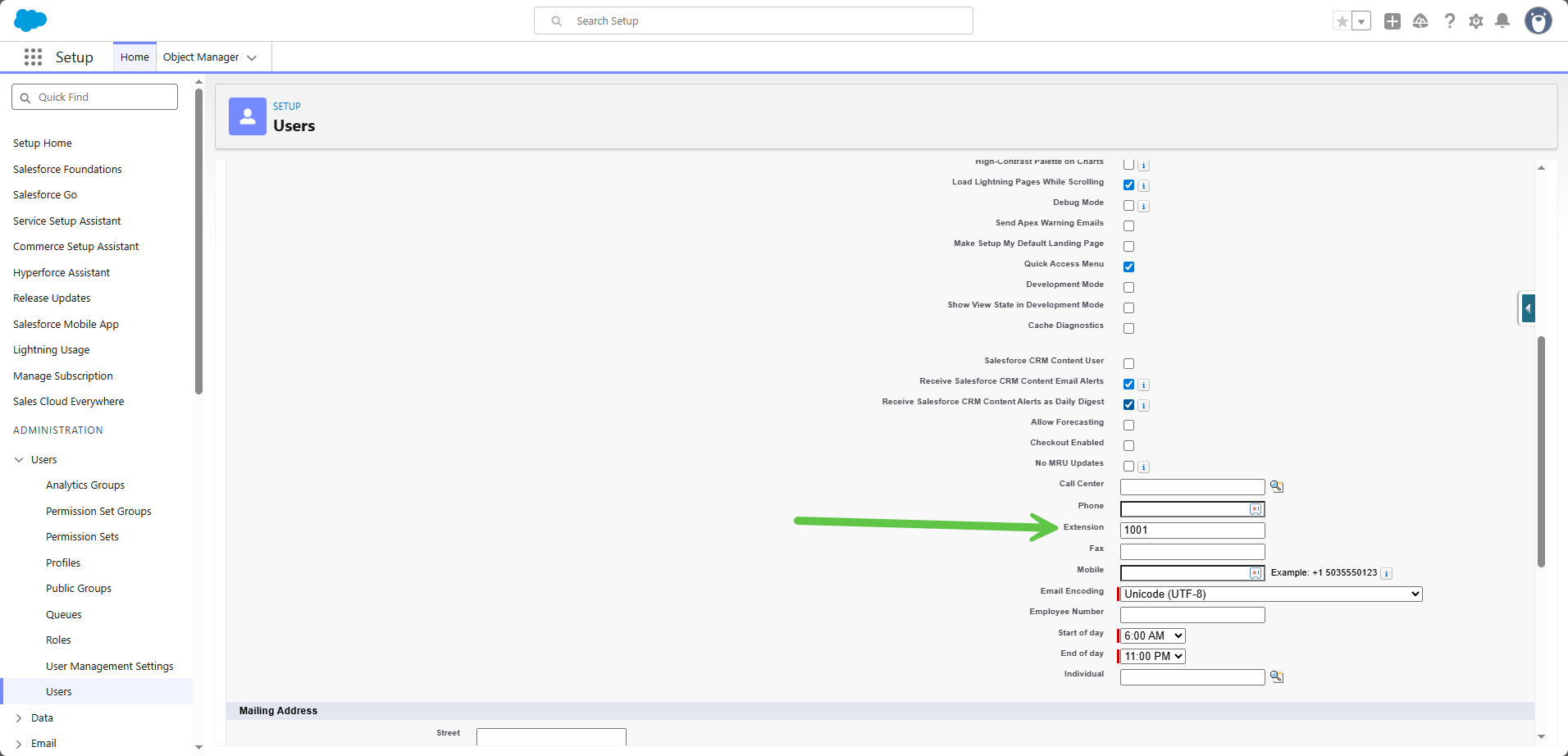Click the Help question mark icon
This screenshot has height=756, width=1568.
(x=1449, y=21)
